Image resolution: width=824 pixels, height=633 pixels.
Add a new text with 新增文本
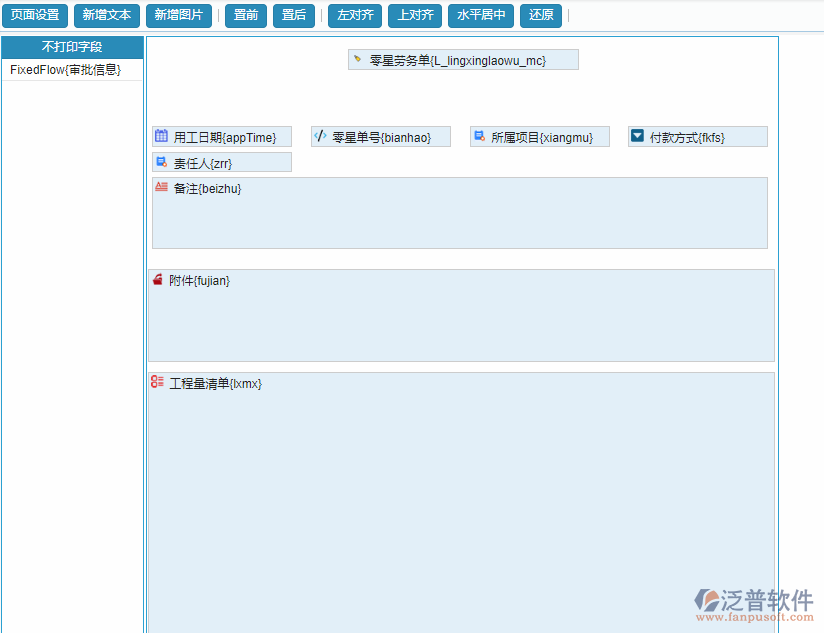click(107, 15)
